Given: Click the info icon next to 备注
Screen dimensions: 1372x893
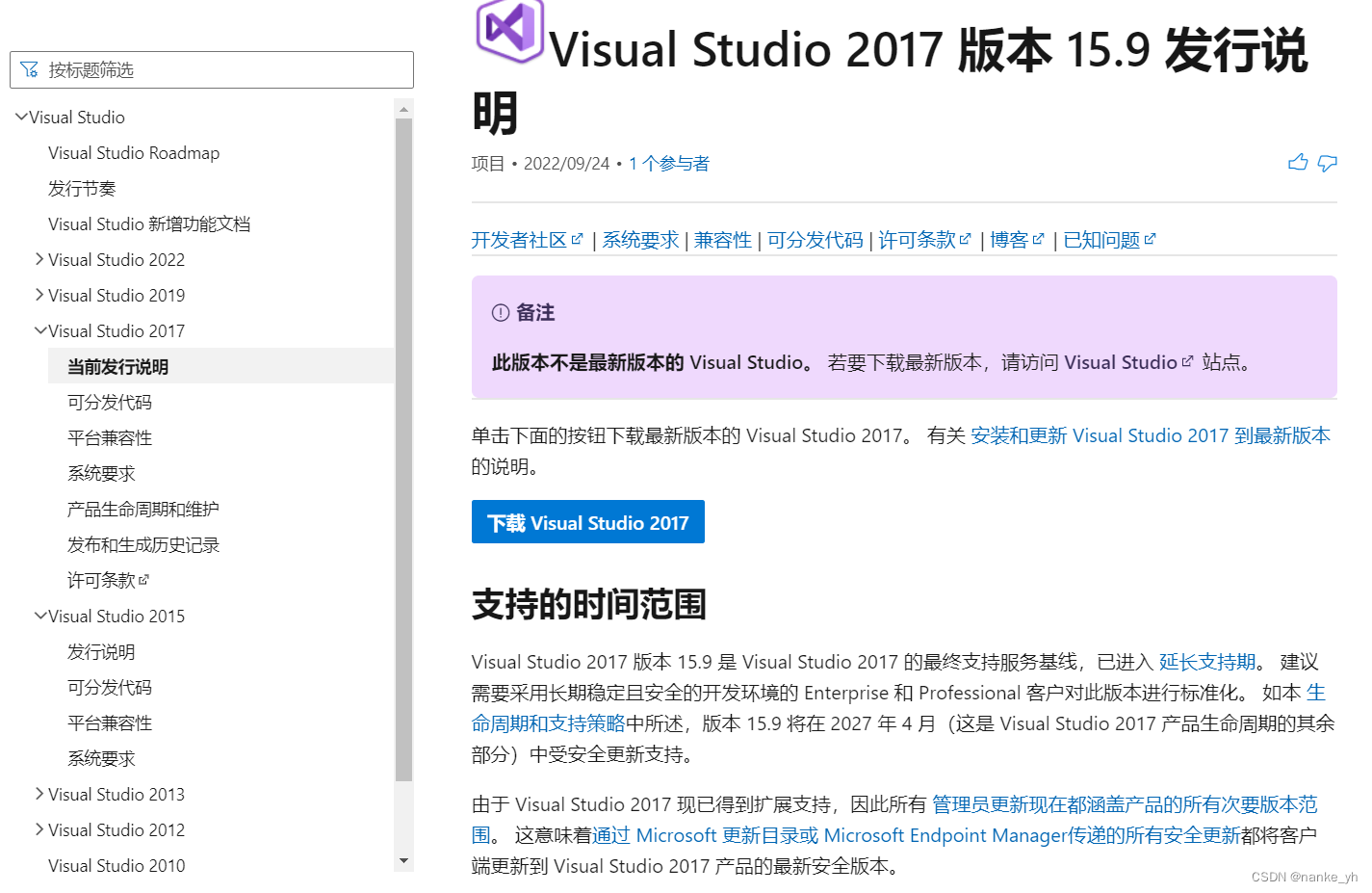Looking at the screenshot, I should [501, 312].
